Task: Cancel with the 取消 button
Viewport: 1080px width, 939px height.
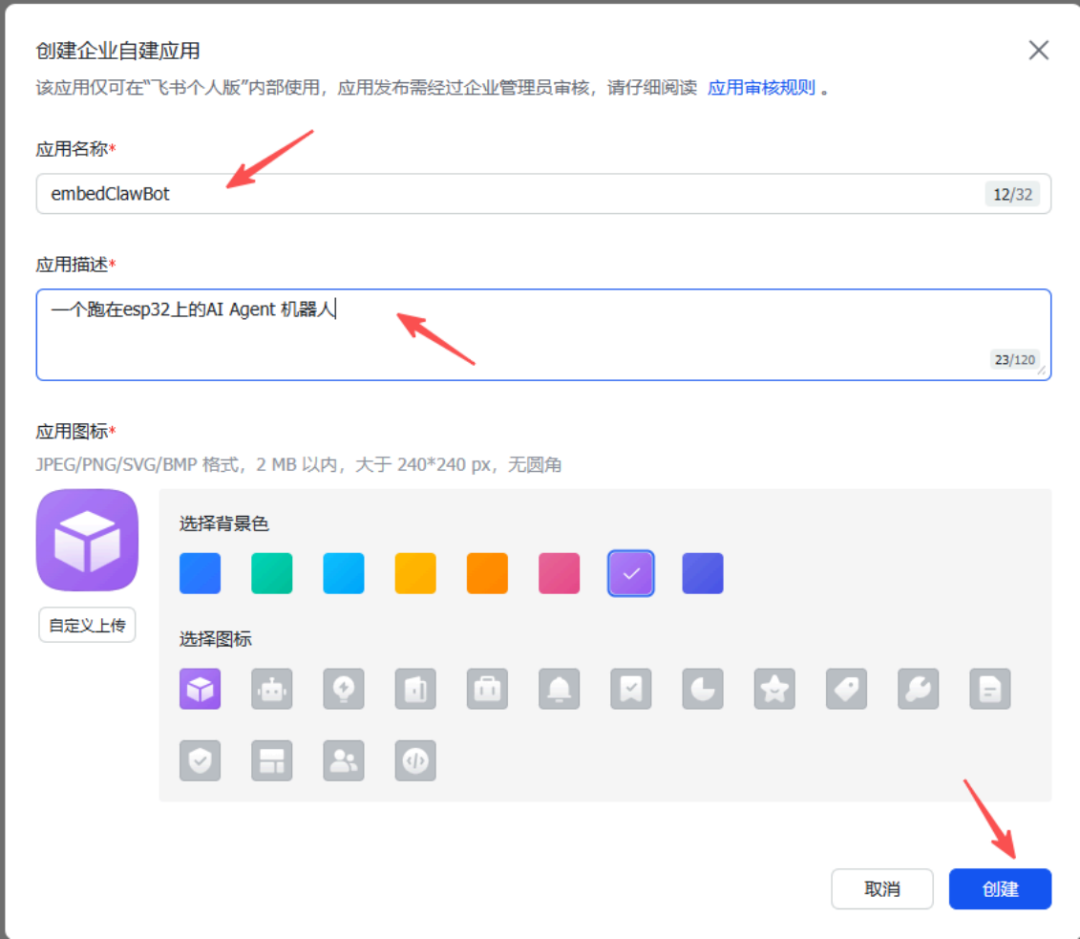Action: 882,889
